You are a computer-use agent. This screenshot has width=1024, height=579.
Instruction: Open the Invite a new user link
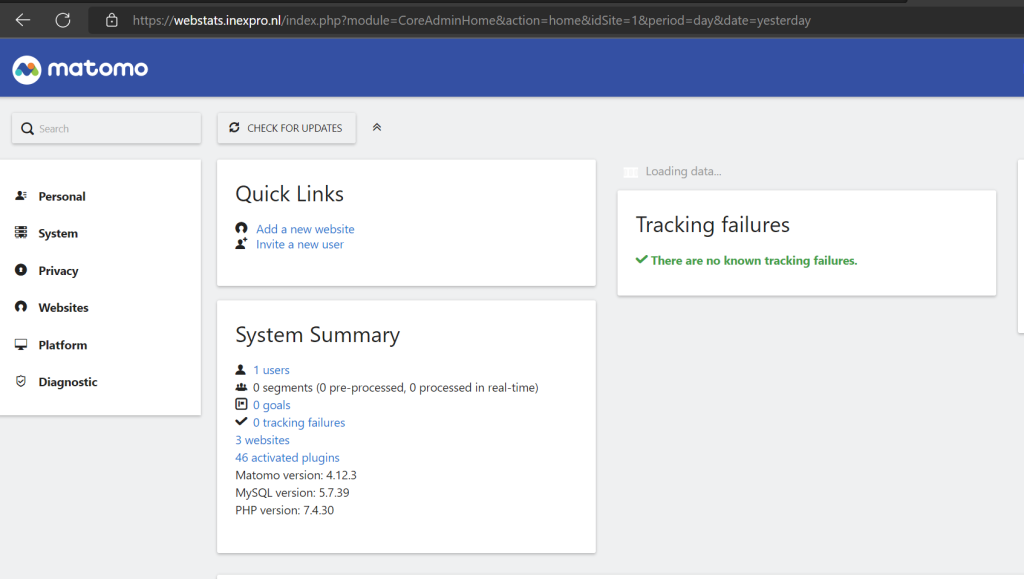pyautogui.click(x=300, y=244)
